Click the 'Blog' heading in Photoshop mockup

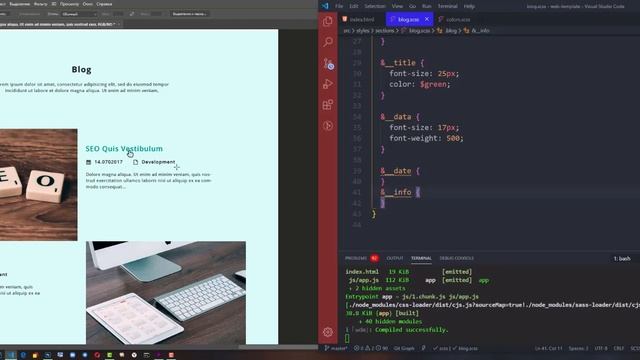[82, 69]
